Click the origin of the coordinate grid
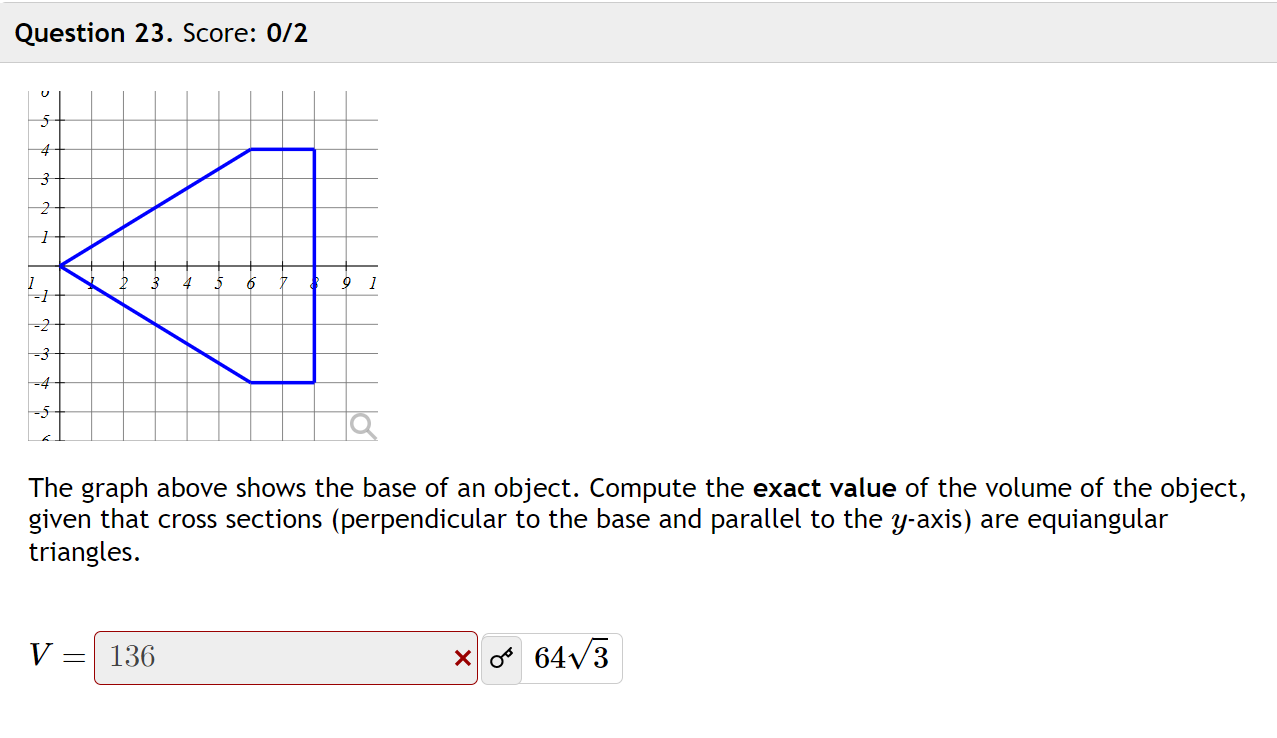Screen dimensions: 1277x738 point(61,265)
